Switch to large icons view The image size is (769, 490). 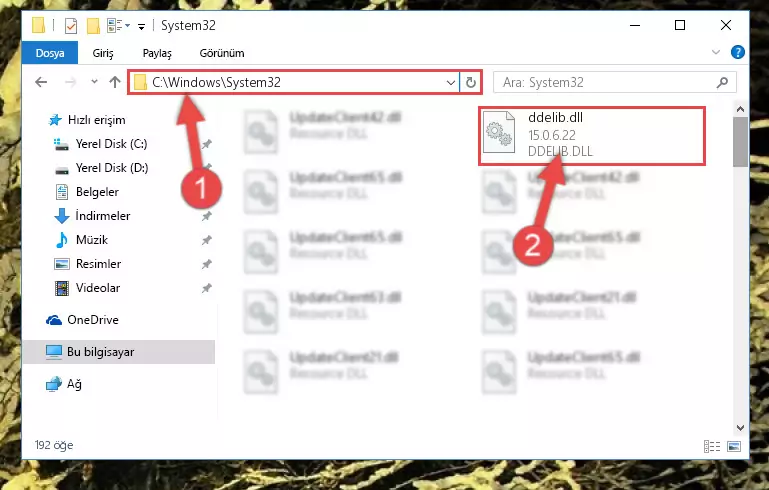(734, 446)
